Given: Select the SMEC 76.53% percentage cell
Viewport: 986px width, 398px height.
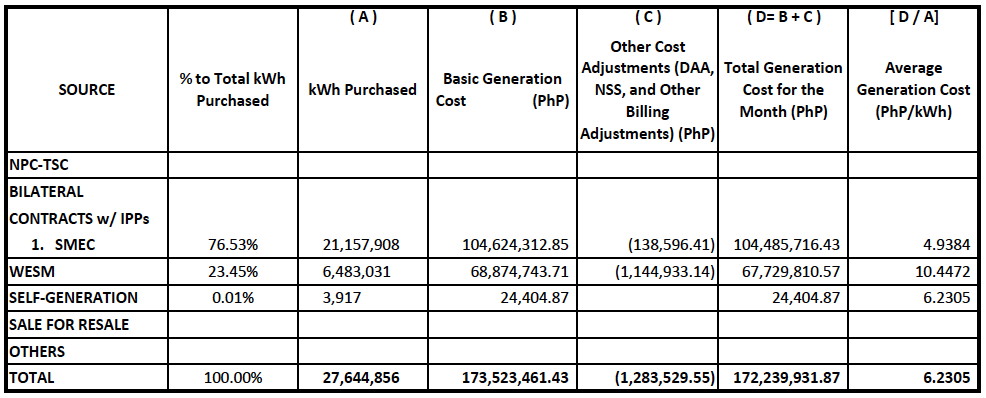Looking at the screenshot, I should (232, 245).
